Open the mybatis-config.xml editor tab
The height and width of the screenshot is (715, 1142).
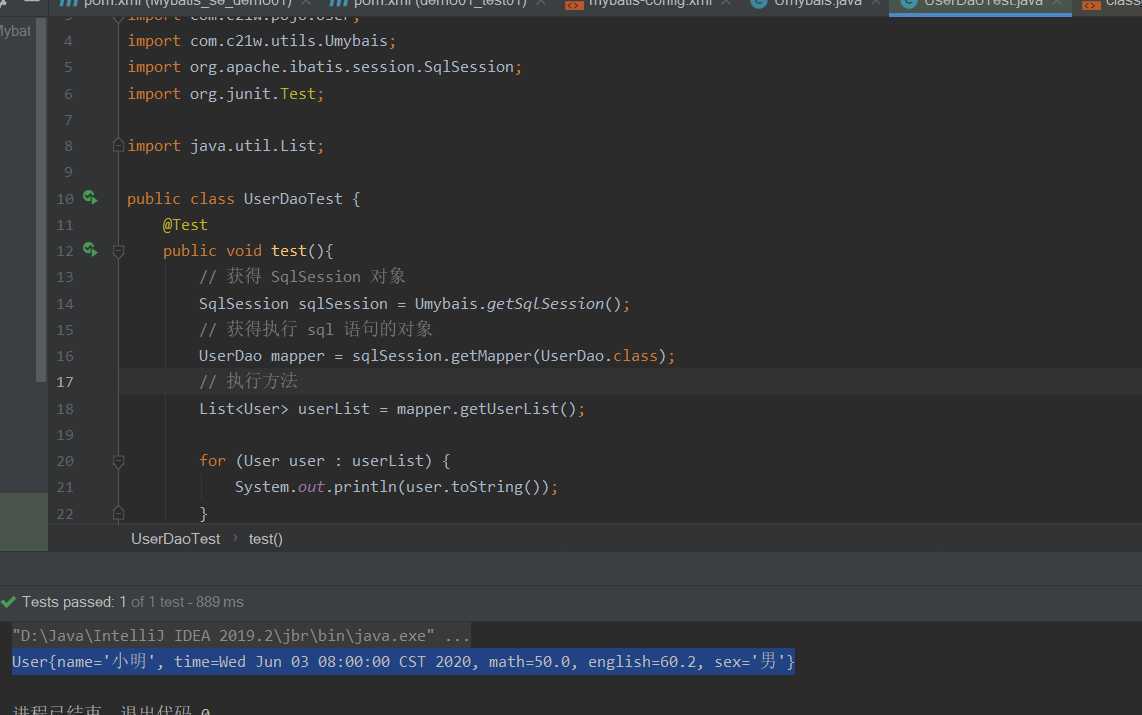point(648,4)
